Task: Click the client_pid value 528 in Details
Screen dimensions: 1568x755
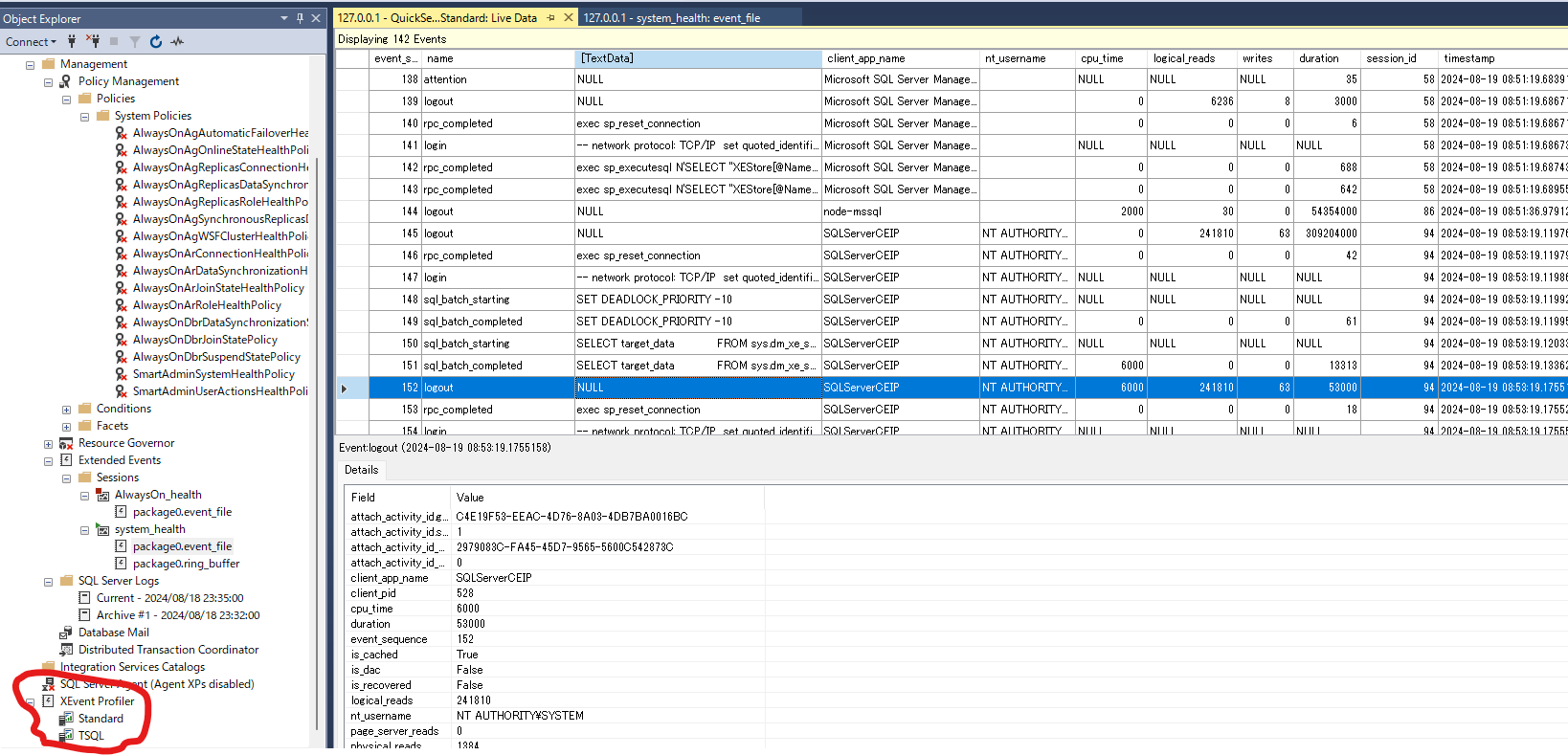Action: [x=465, y=593]
